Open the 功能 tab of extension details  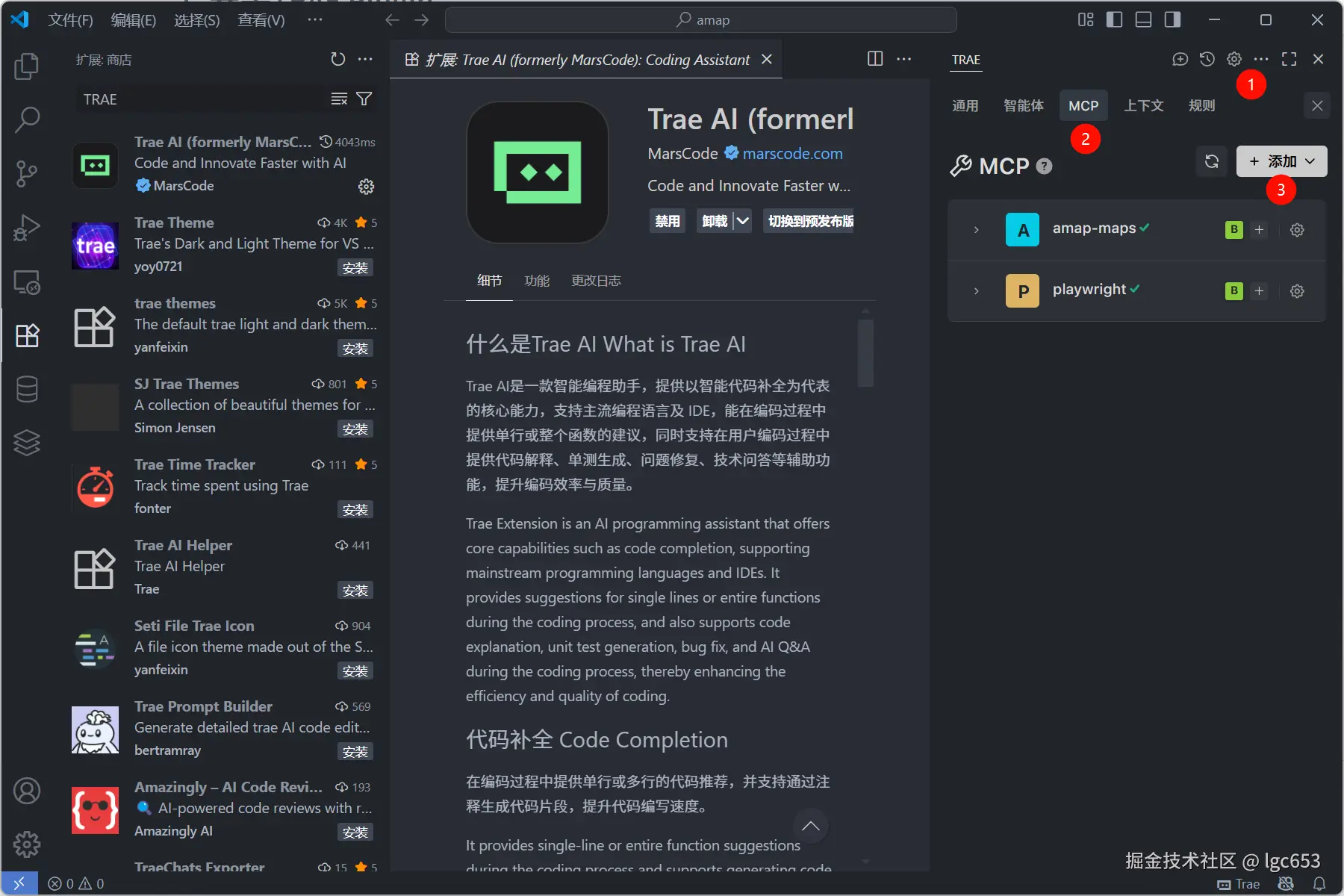[x=537, y=281]
